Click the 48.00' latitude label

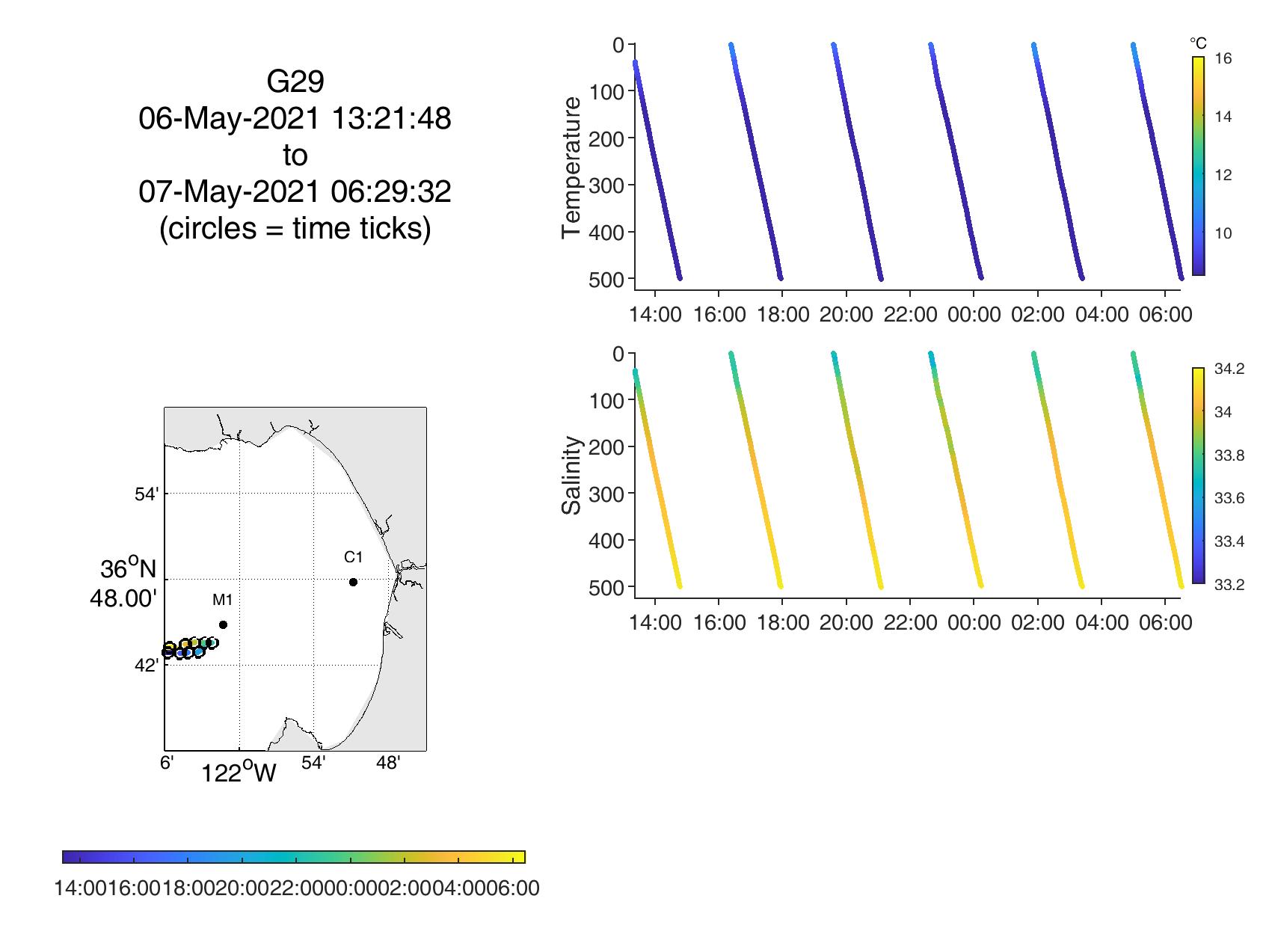pyautogui.click(x=123, y=599)
